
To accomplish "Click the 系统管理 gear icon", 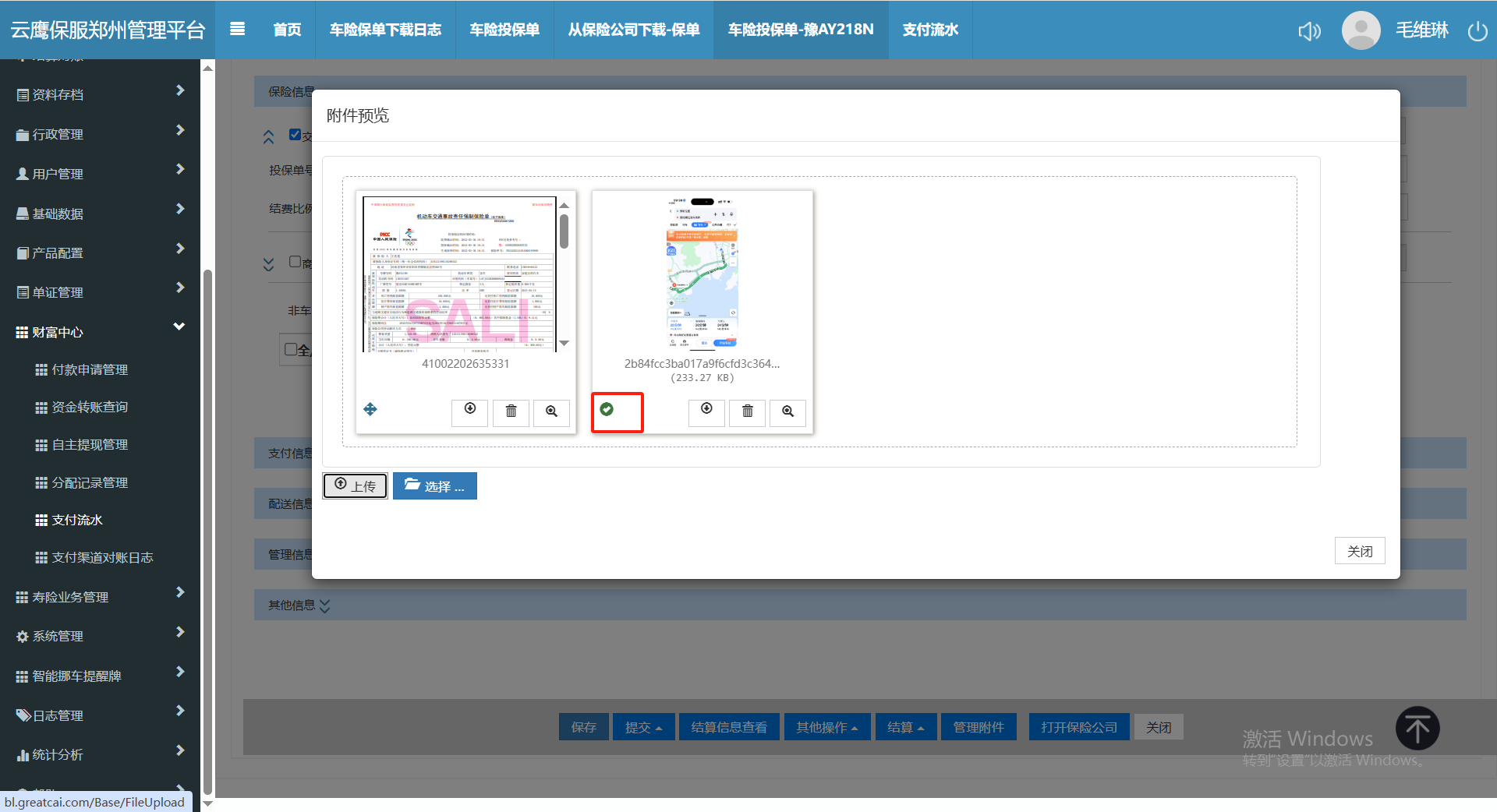I will (23, 637).
